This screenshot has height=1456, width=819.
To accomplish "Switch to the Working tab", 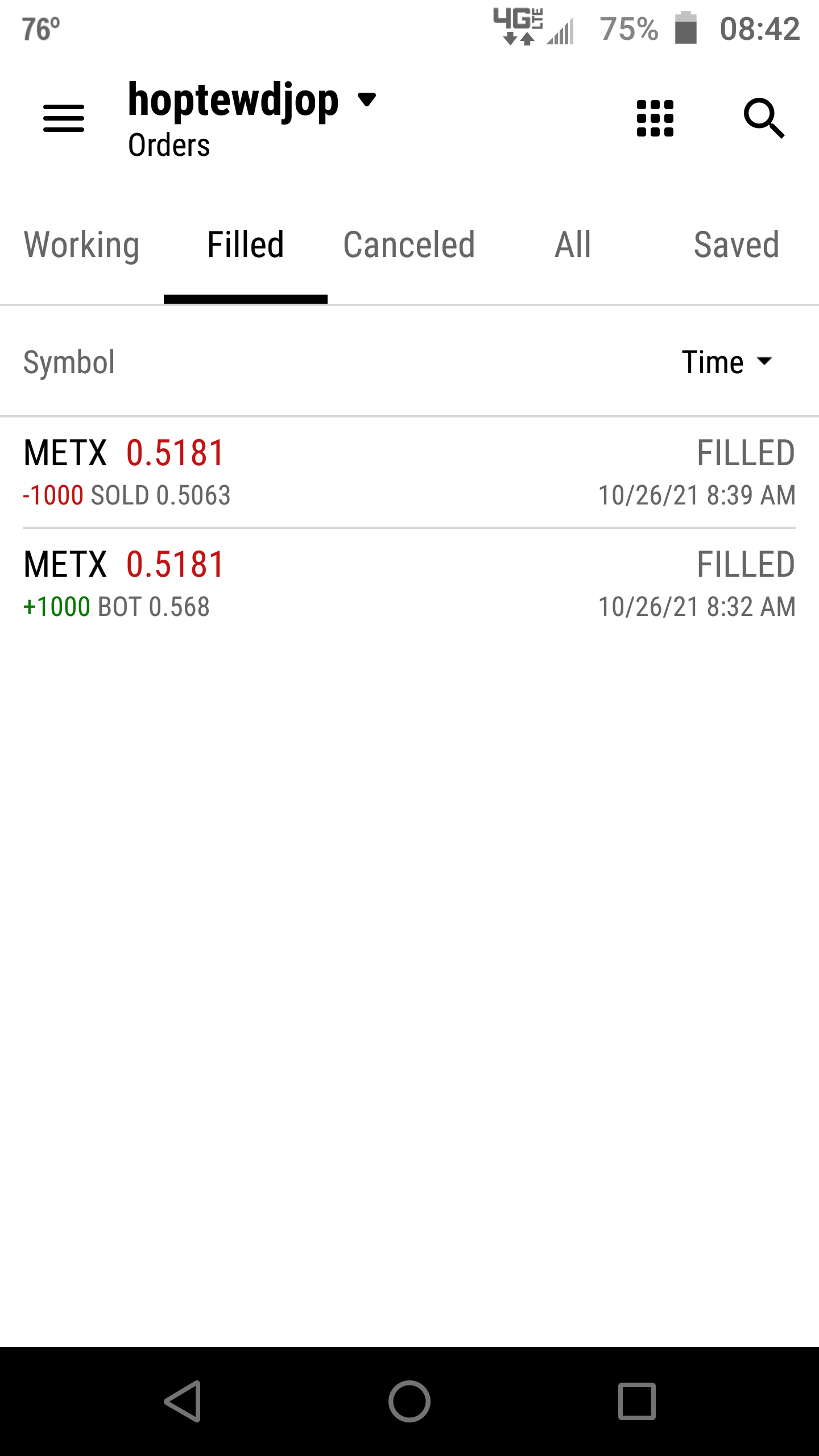I will [82, 245].
